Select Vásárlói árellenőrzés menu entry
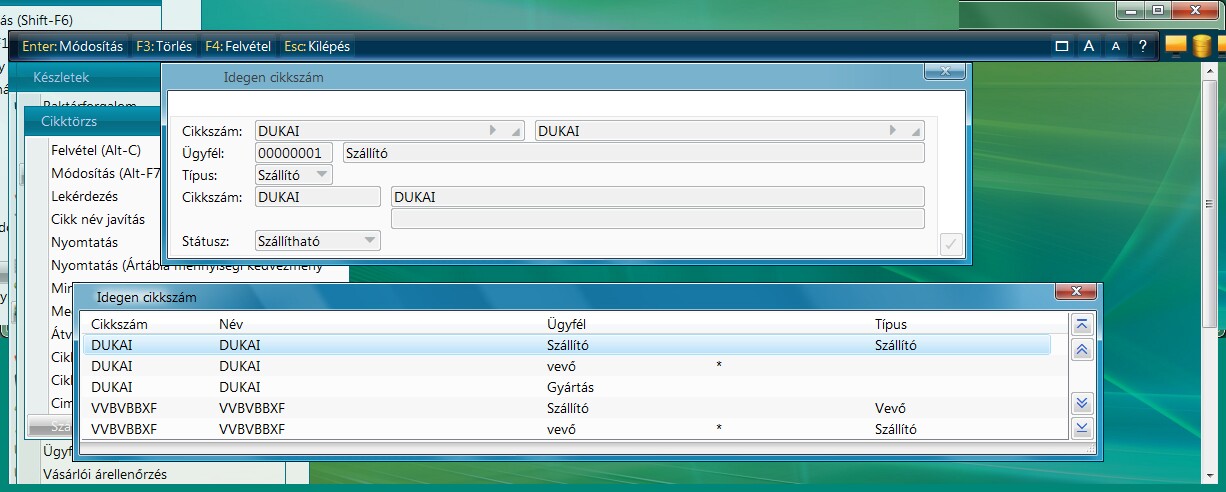Screen dimensions: 1226x492 104,474
